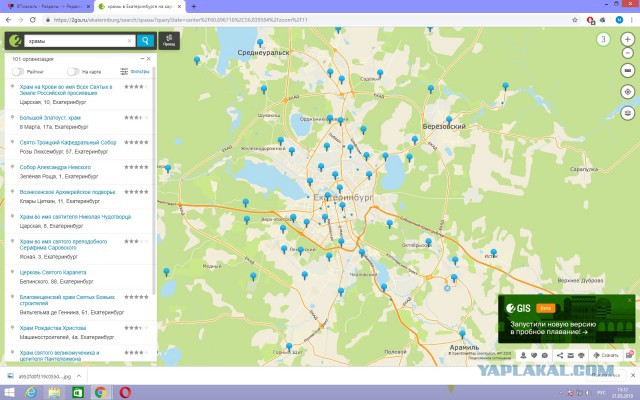Click the Екатеринбург city label on map

point(343,197)
